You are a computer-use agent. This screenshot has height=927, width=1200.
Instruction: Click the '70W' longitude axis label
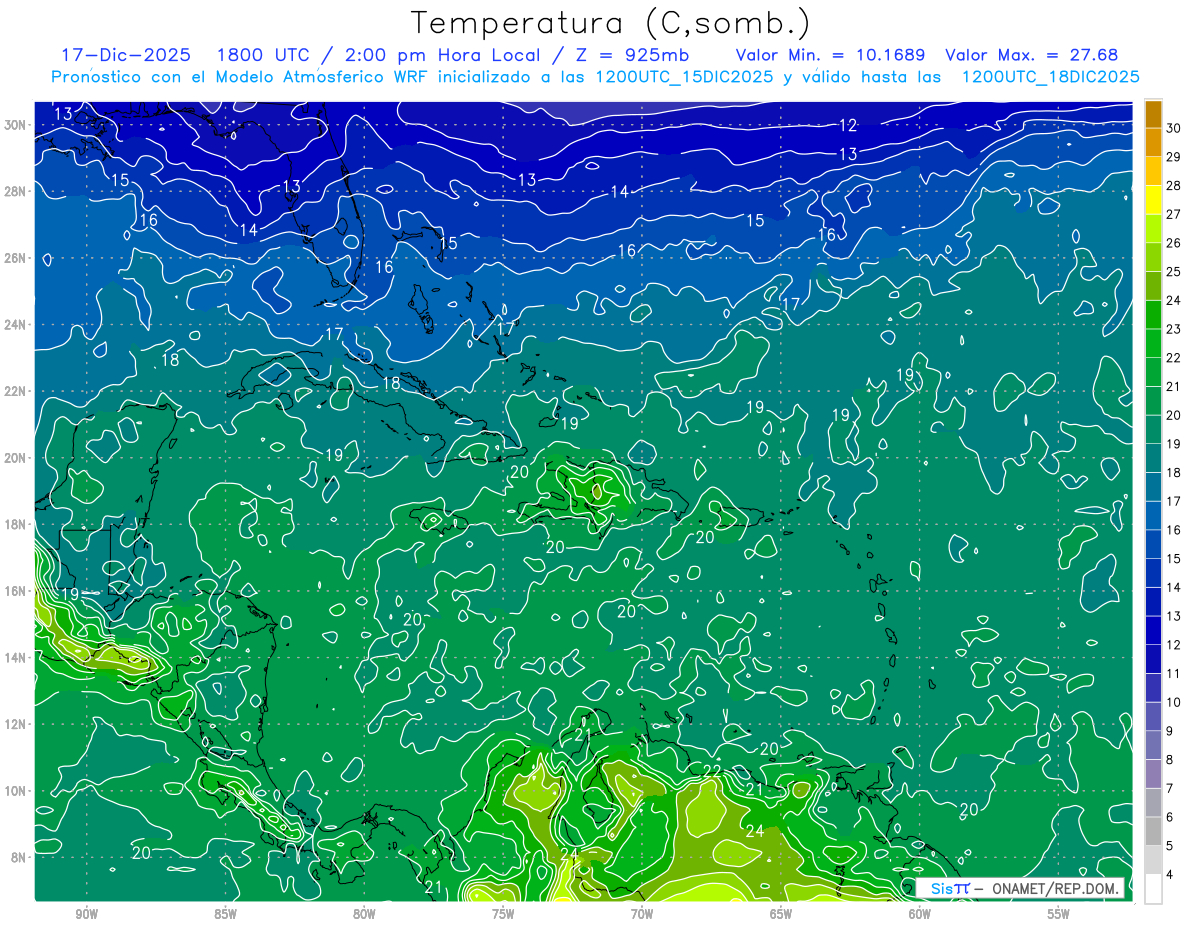click(642, 914)
